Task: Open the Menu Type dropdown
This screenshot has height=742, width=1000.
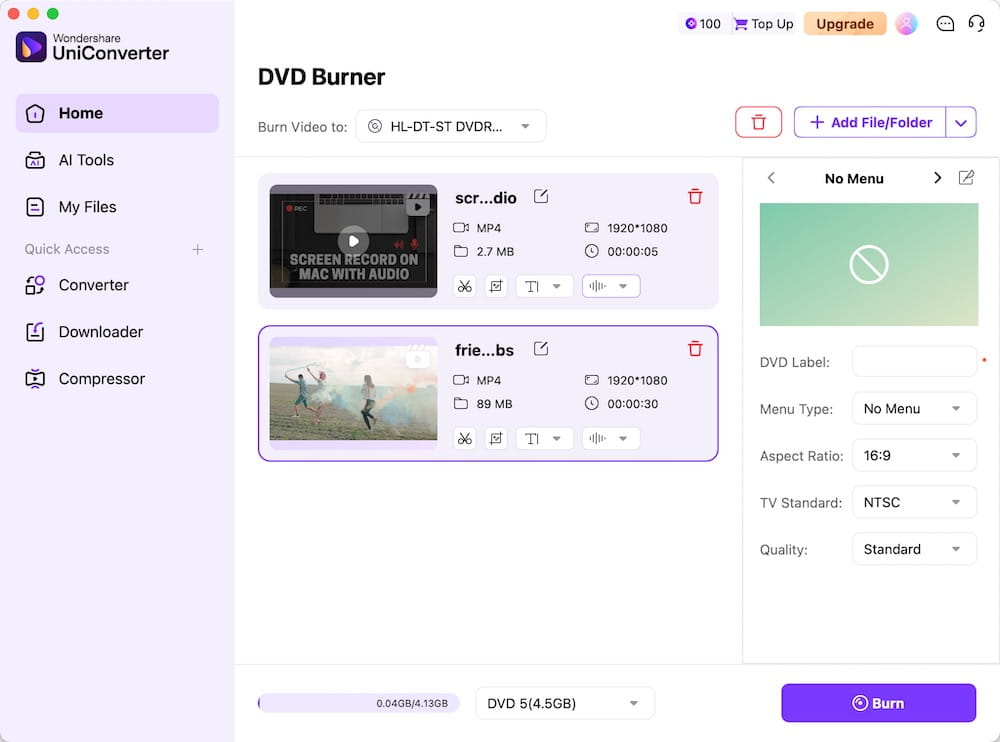Action: click(913, 408)
